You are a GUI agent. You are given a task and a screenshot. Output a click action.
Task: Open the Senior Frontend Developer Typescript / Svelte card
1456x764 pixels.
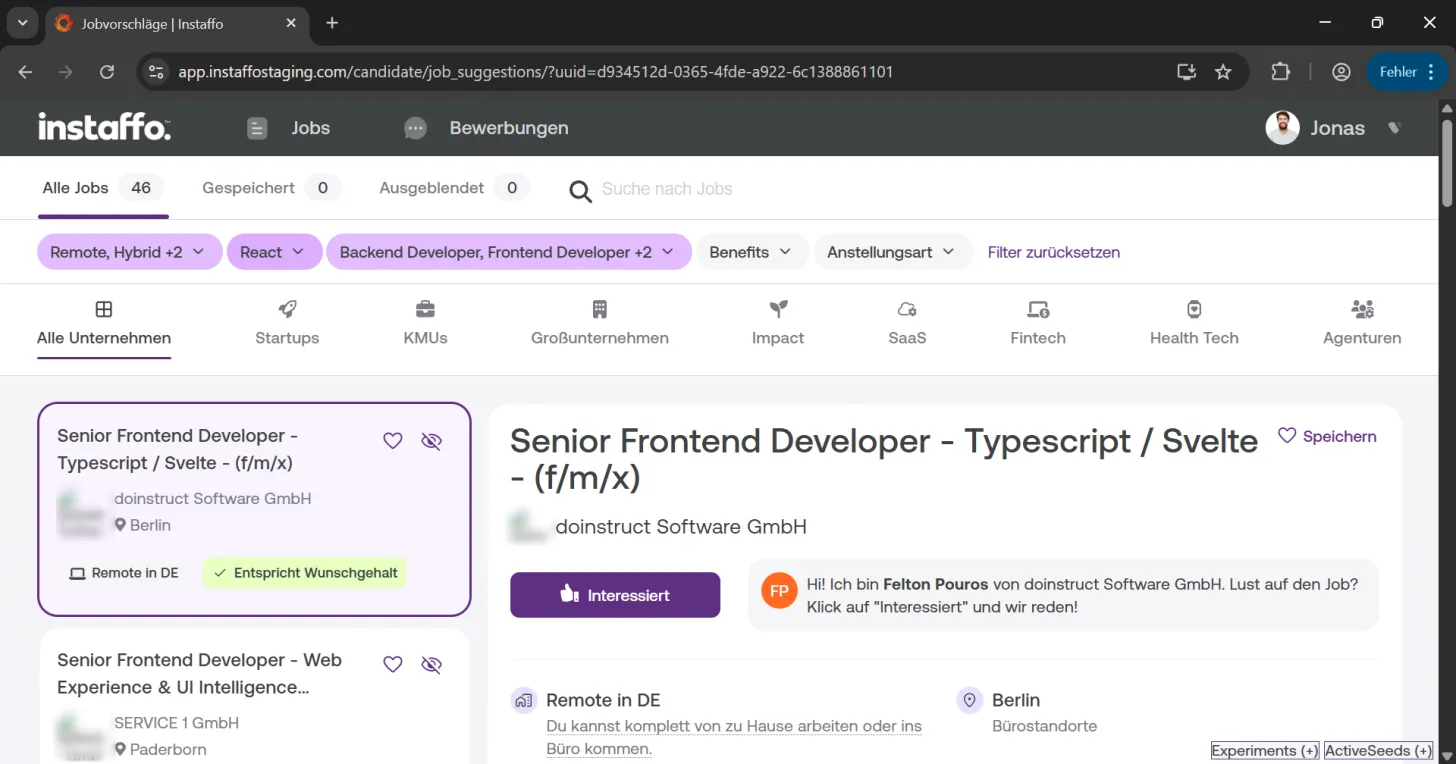[x=254, y=509]
